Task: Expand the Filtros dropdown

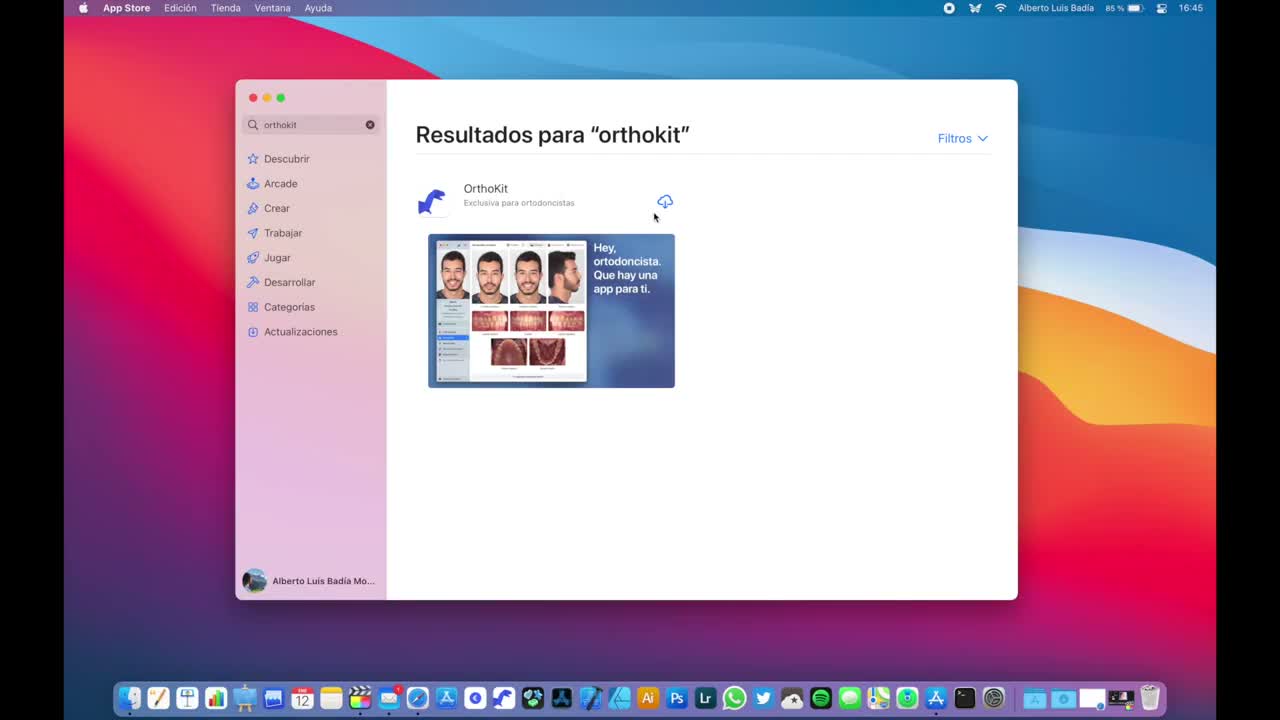Action: point(963,139)
